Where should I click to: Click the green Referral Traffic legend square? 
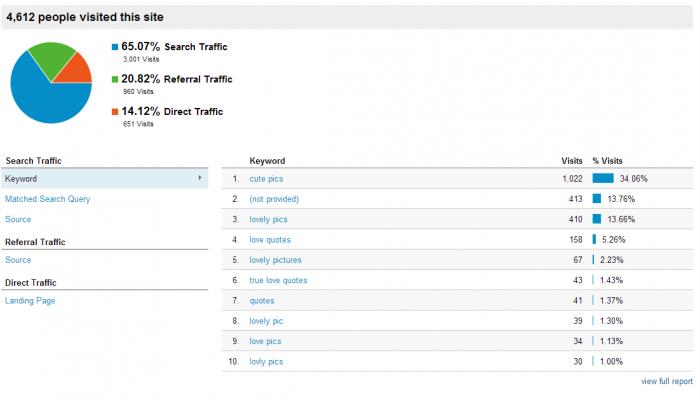coord(115,79)
